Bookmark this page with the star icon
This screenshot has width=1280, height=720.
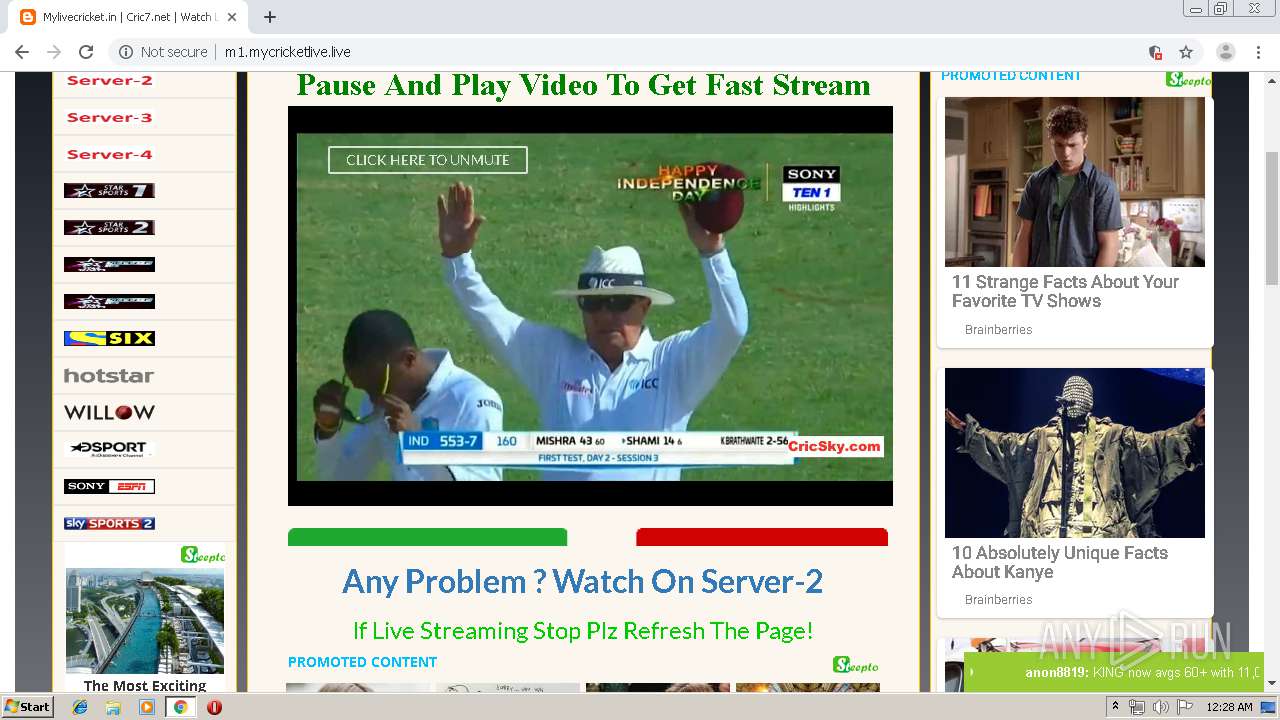point(1186,52)
